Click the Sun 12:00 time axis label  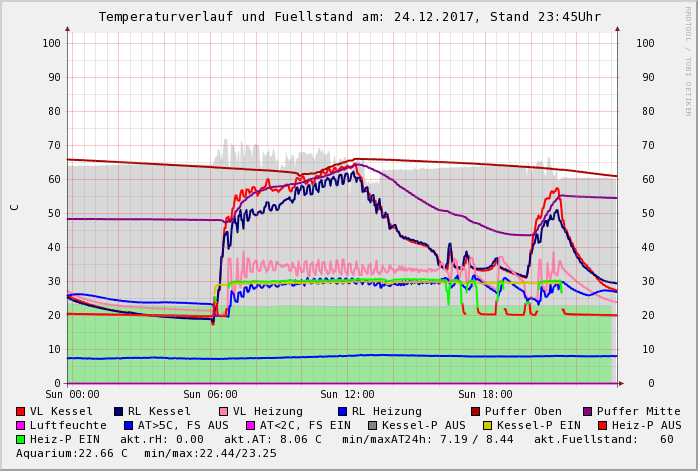[x=347, y=394]
